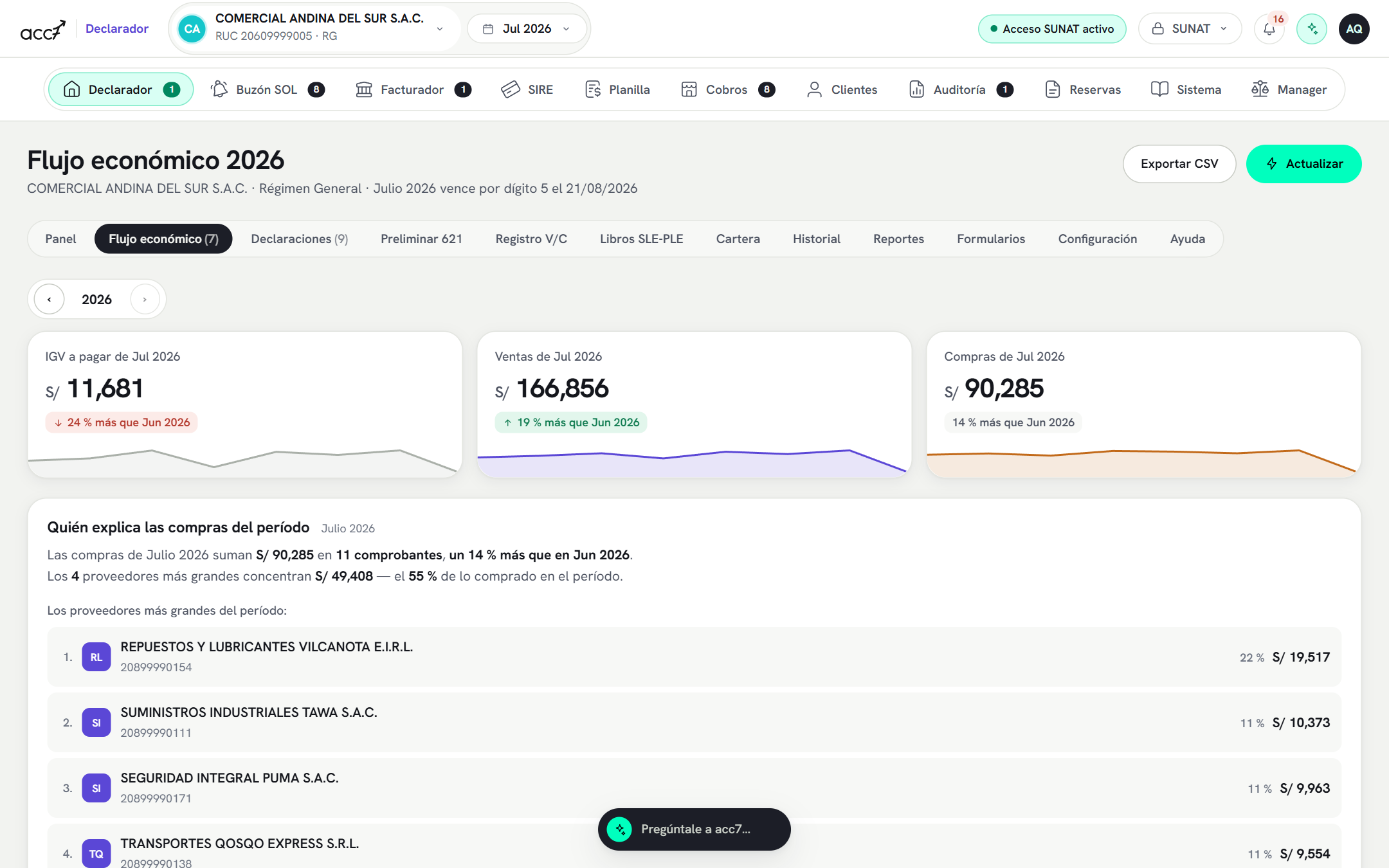1389x868 pixels.
Task: Select the Libros SLE-PLE tab
Action: click(x=642, y=239)
